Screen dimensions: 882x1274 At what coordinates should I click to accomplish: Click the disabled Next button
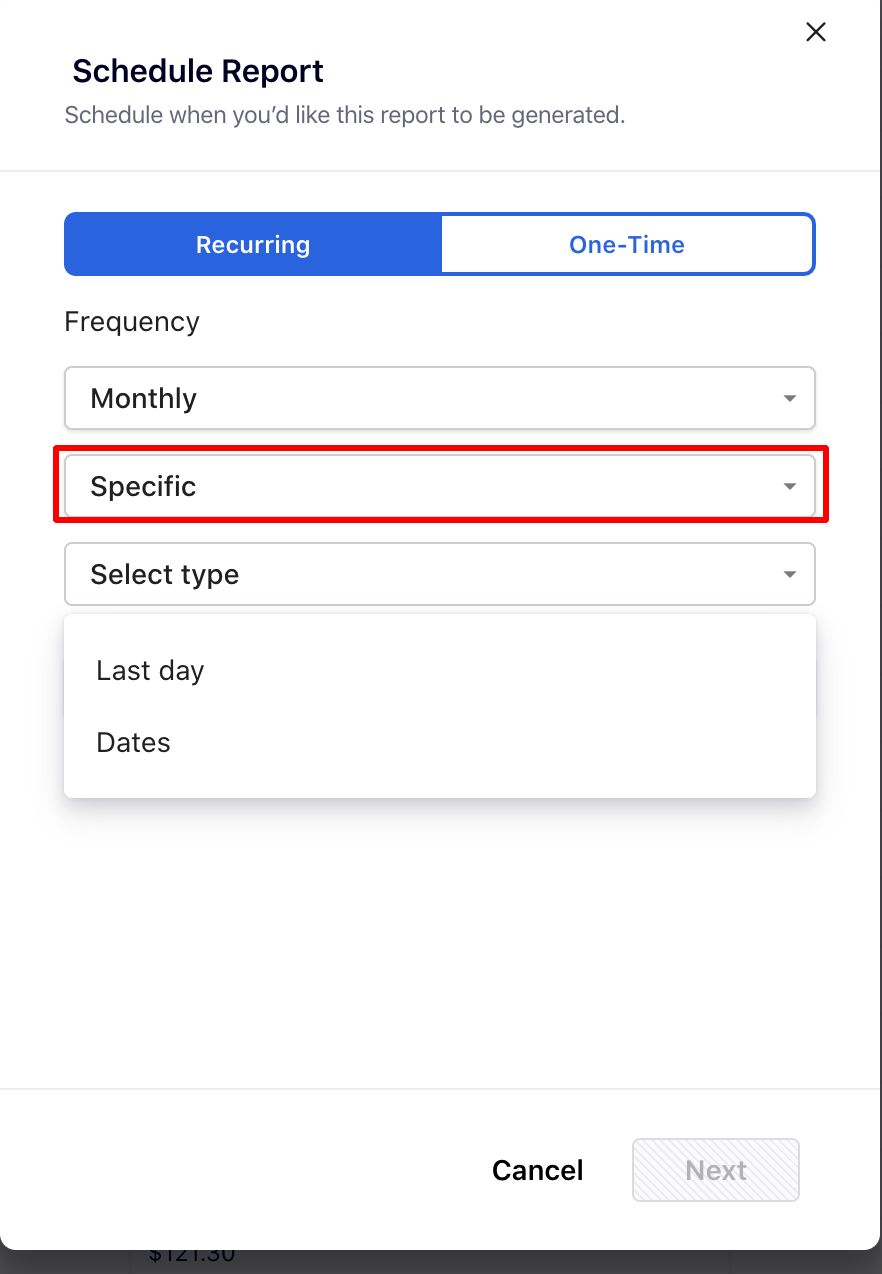click(x=716, y=1170)
